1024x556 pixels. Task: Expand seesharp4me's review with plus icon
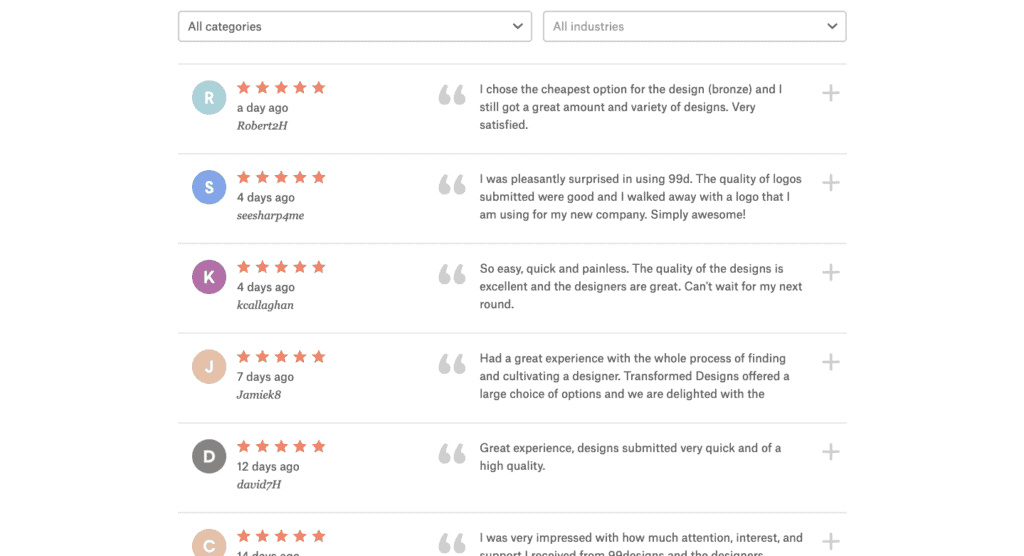click(x=831, y=182)
